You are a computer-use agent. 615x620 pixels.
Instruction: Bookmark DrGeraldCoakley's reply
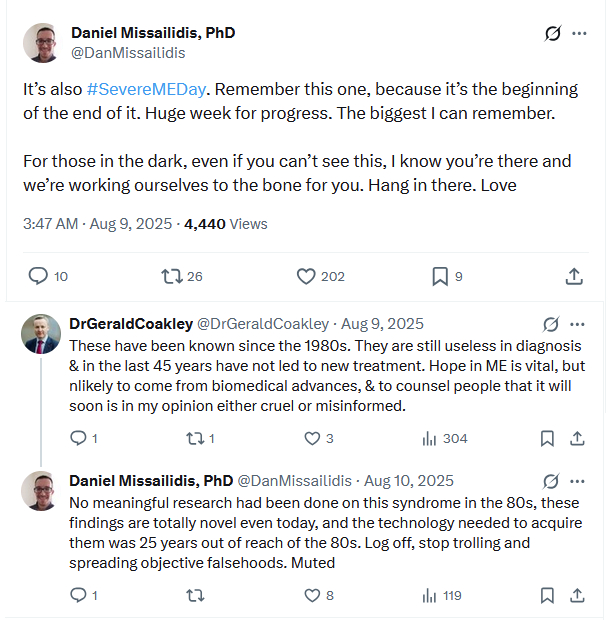[x=547, y=438]
